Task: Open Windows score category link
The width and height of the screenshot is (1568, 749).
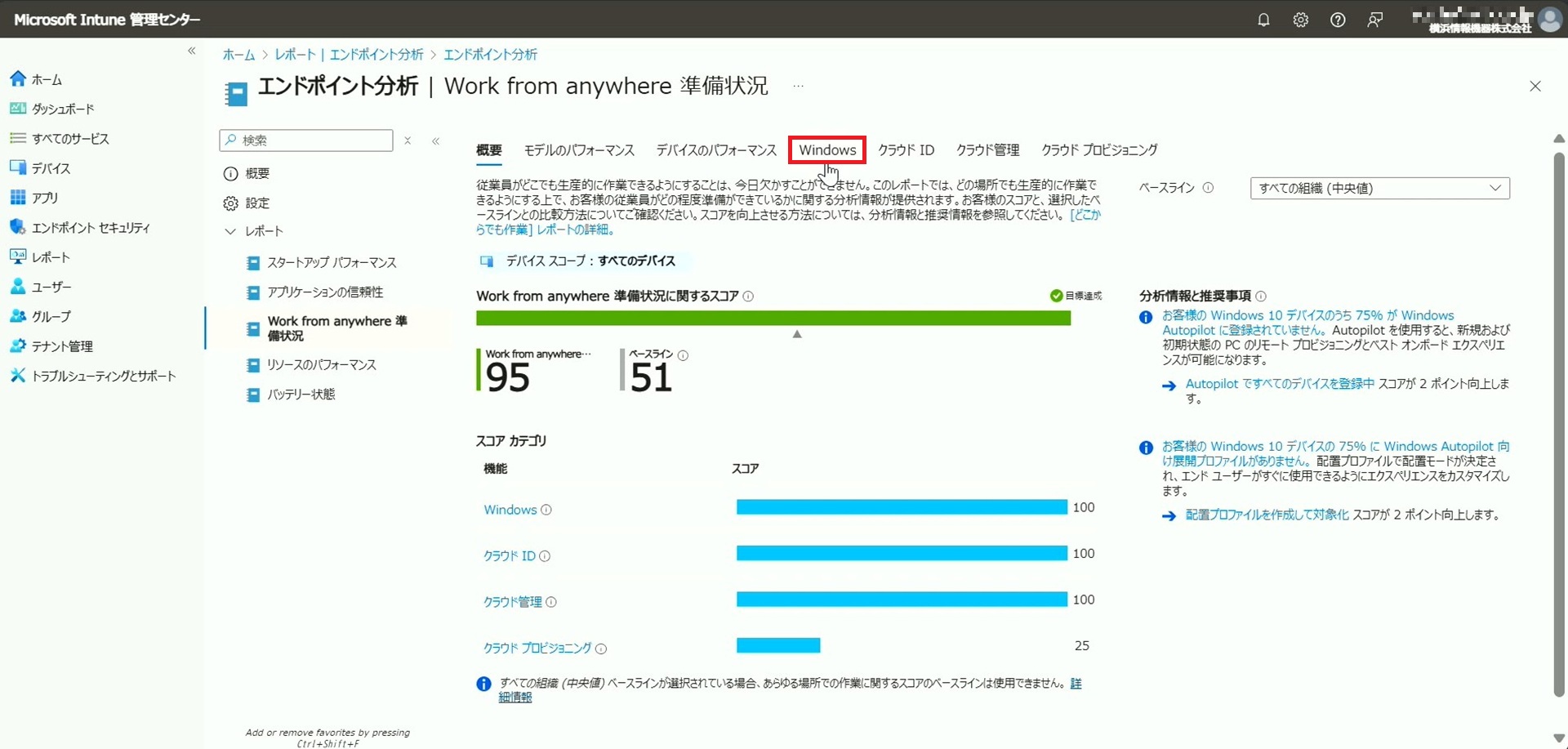Action: pos(510,510)
